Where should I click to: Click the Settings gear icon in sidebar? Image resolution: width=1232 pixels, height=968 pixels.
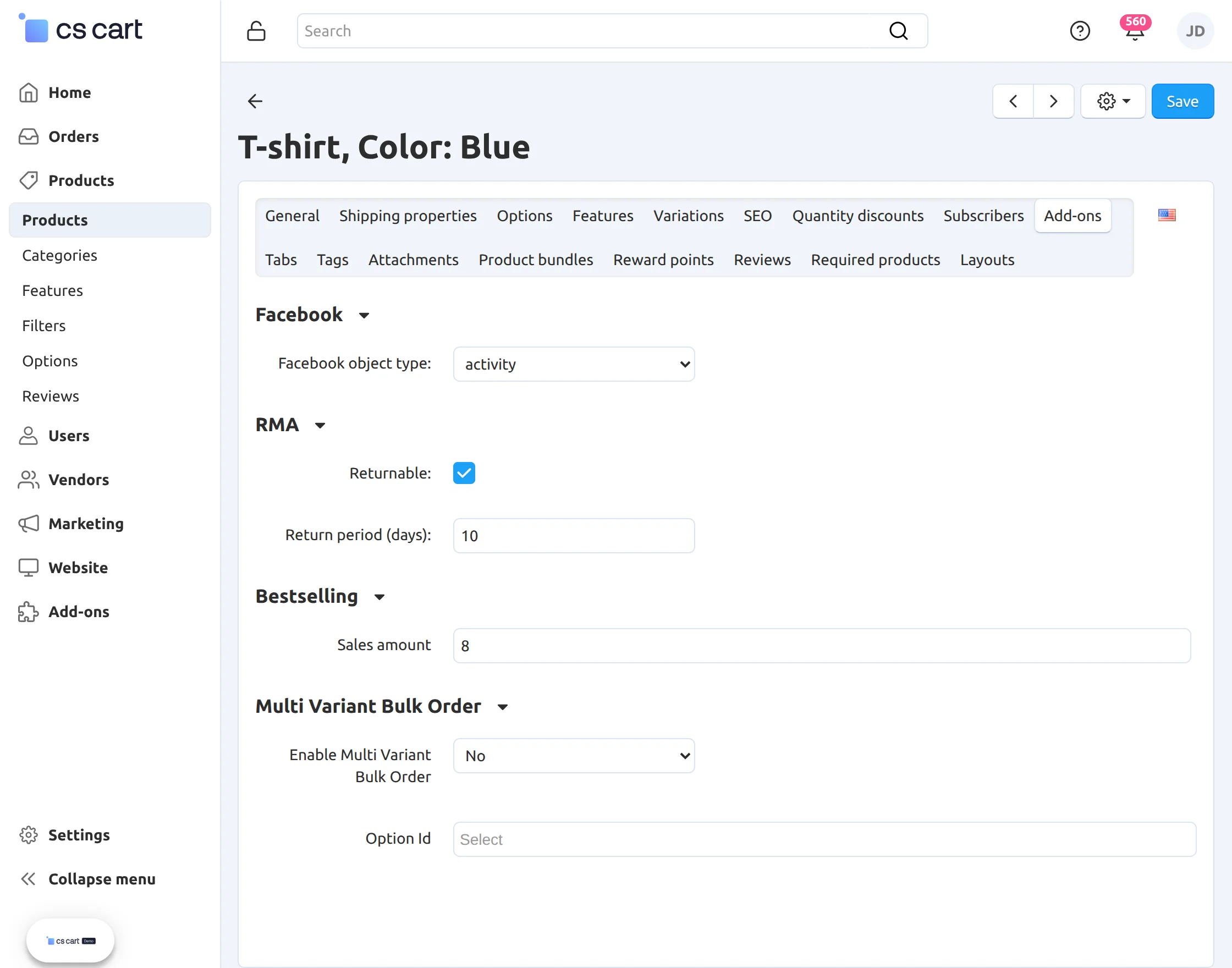tap(29, 835)
